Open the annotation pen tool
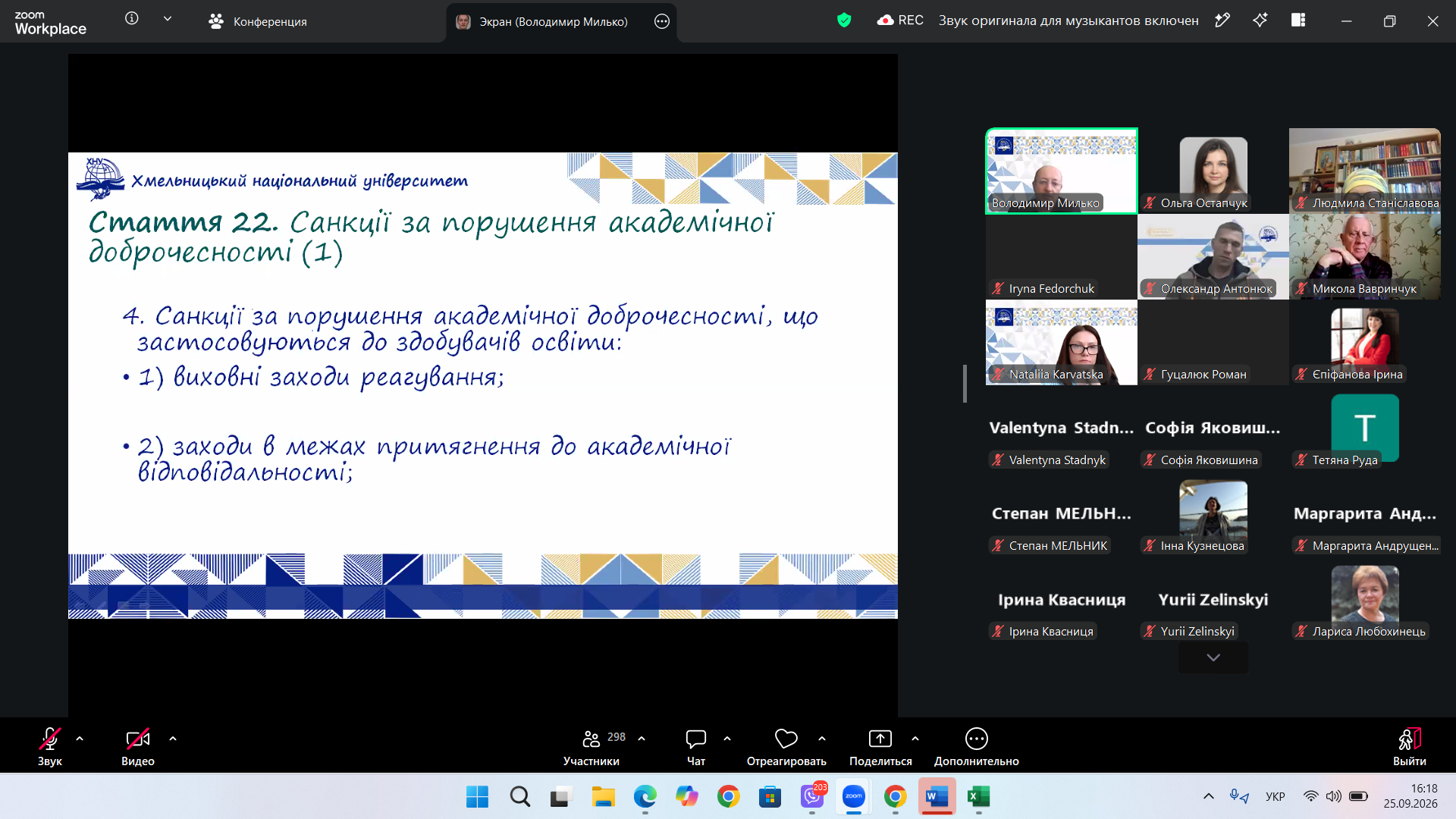Screen dimensions: 1456x819 1222,20
